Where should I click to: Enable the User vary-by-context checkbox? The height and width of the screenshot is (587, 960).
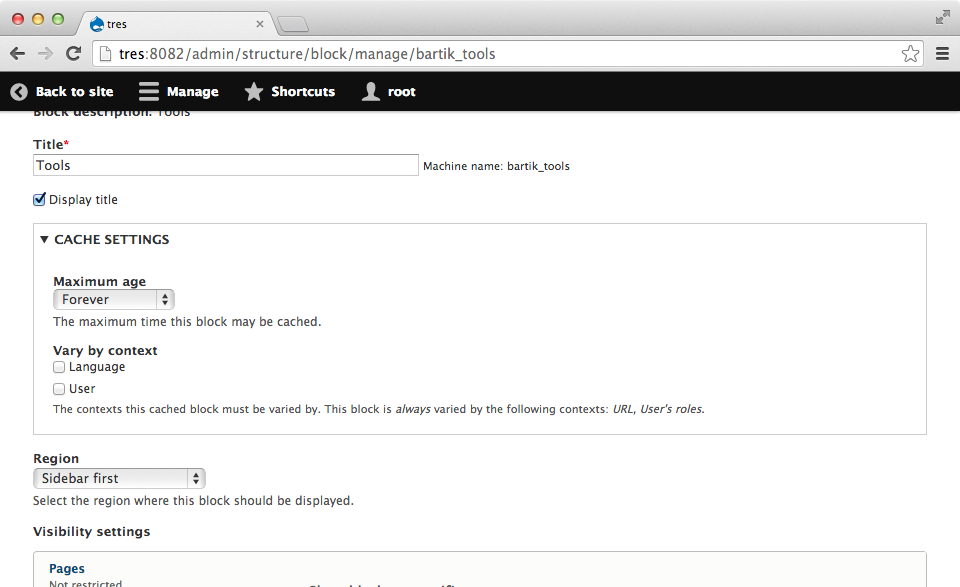point(59,388)
